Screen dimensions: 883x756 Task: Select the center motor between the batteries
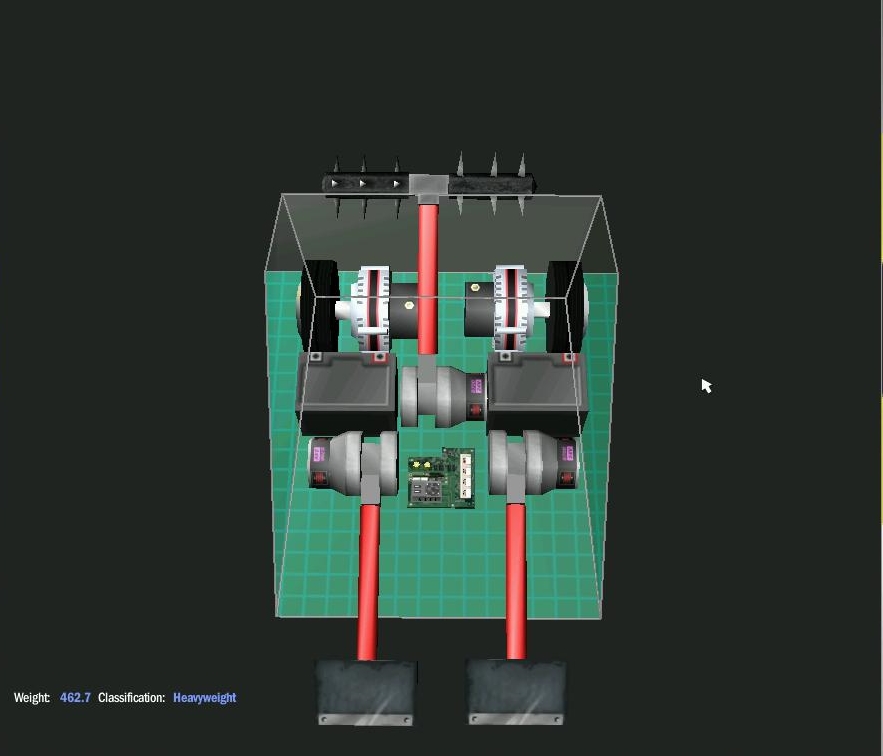442,397
